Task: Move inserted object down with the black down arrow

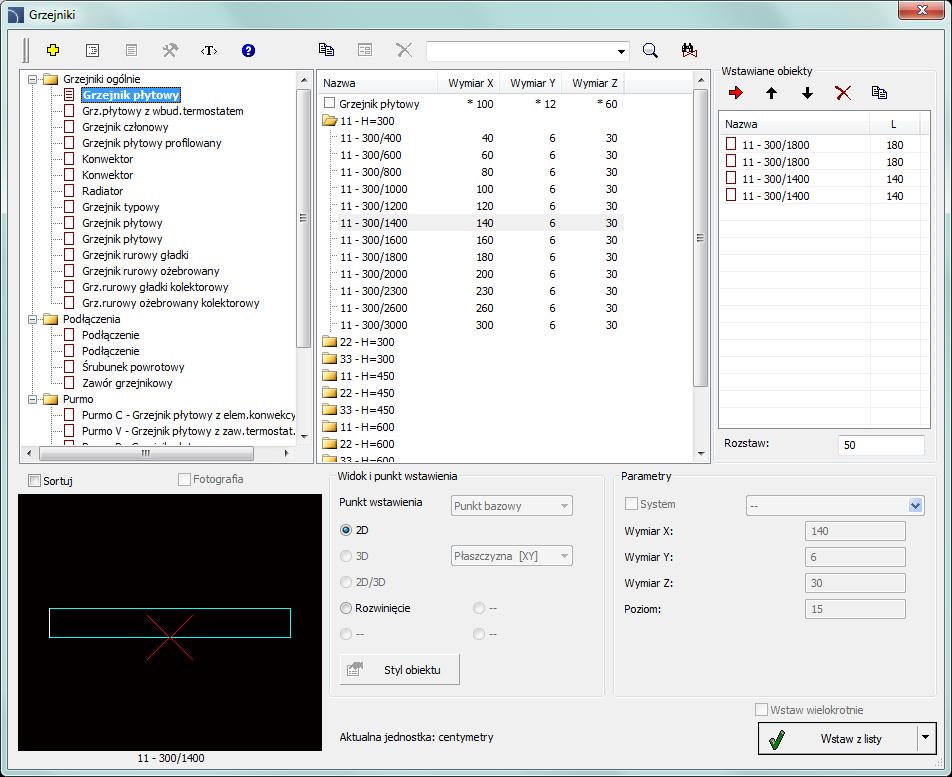Action: click(x=807, y=93)
